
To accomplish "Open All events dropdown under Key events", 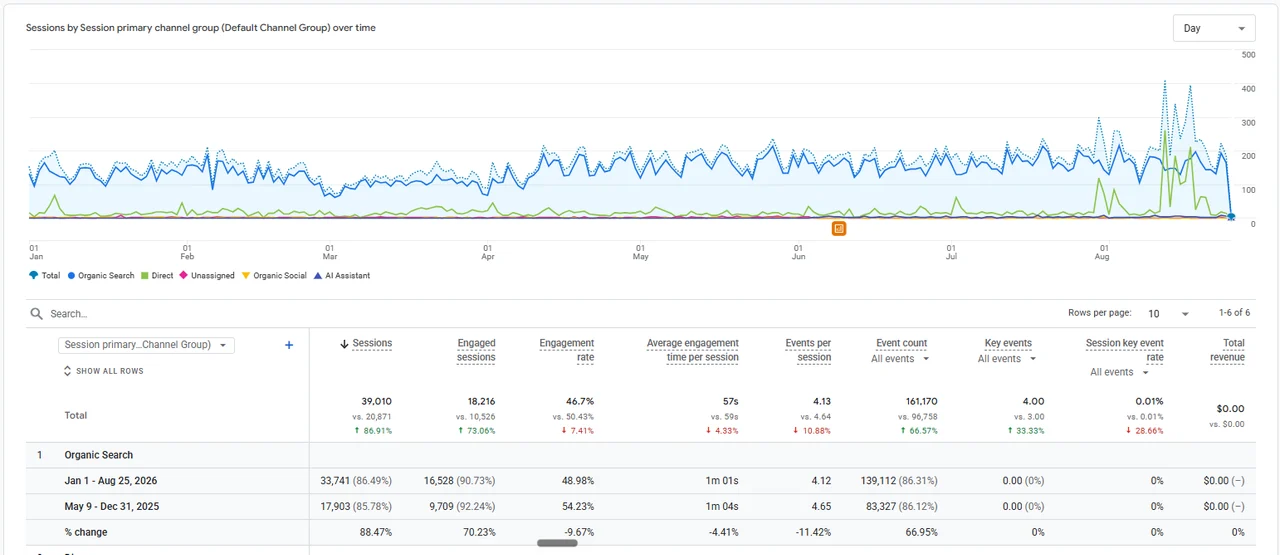I will tap(1007, 359).
